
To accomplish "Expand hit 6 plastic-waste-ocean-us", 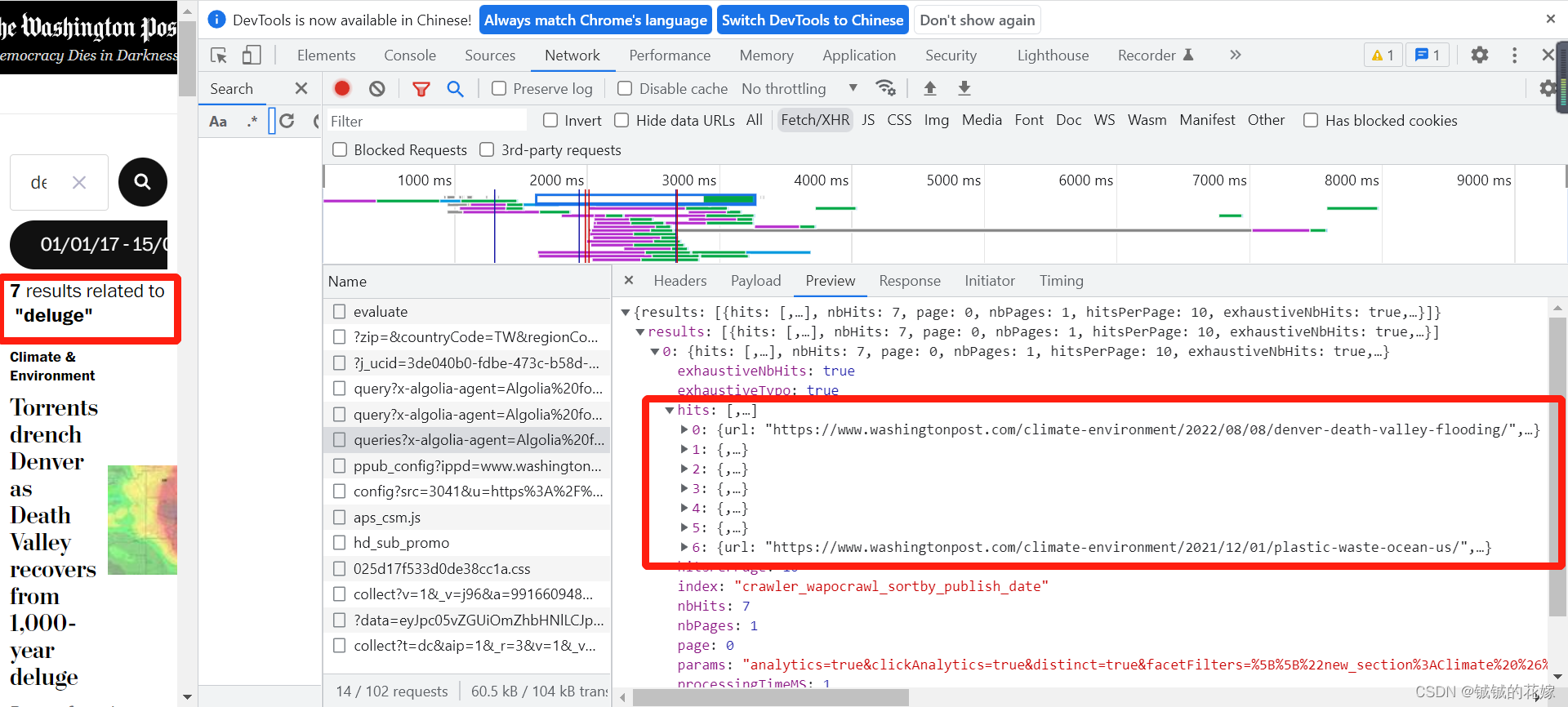I will point(684,547).
